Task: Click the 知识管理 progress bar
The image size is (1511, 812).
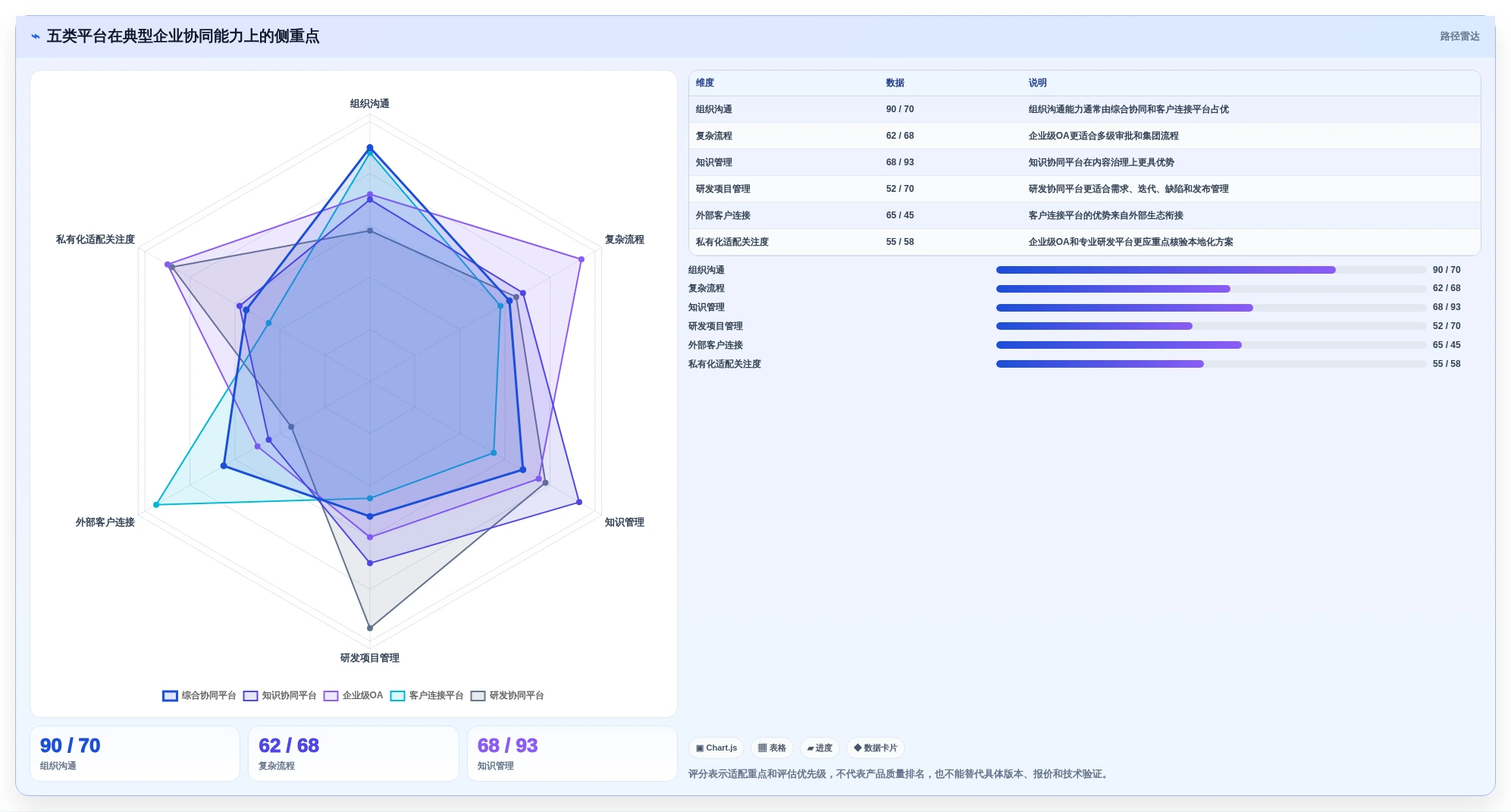Action: [1211, 308]
